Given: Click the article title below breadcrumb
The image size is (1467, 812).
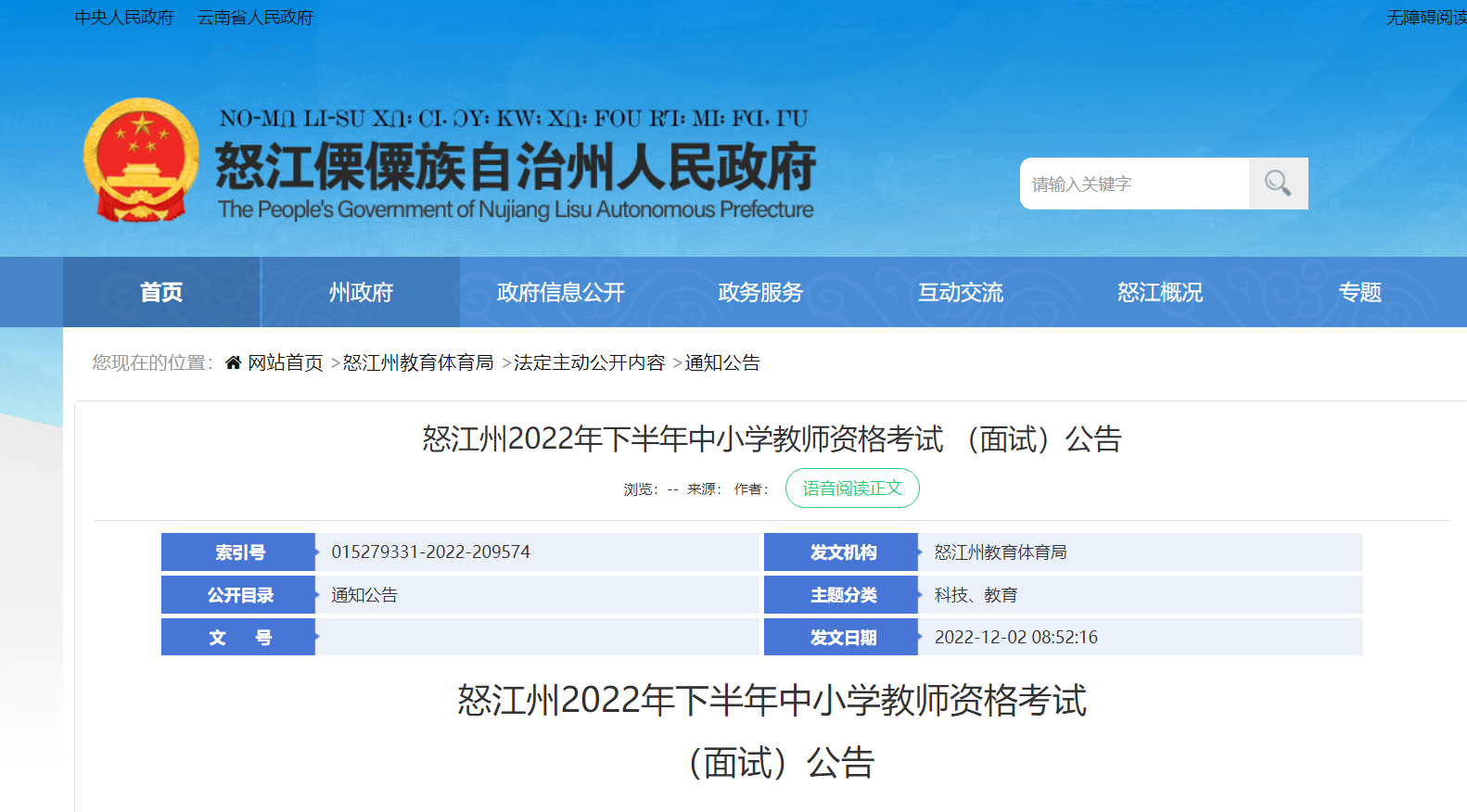Looking at the screenshot, I should pyautogui.click(x=772, y=438).
